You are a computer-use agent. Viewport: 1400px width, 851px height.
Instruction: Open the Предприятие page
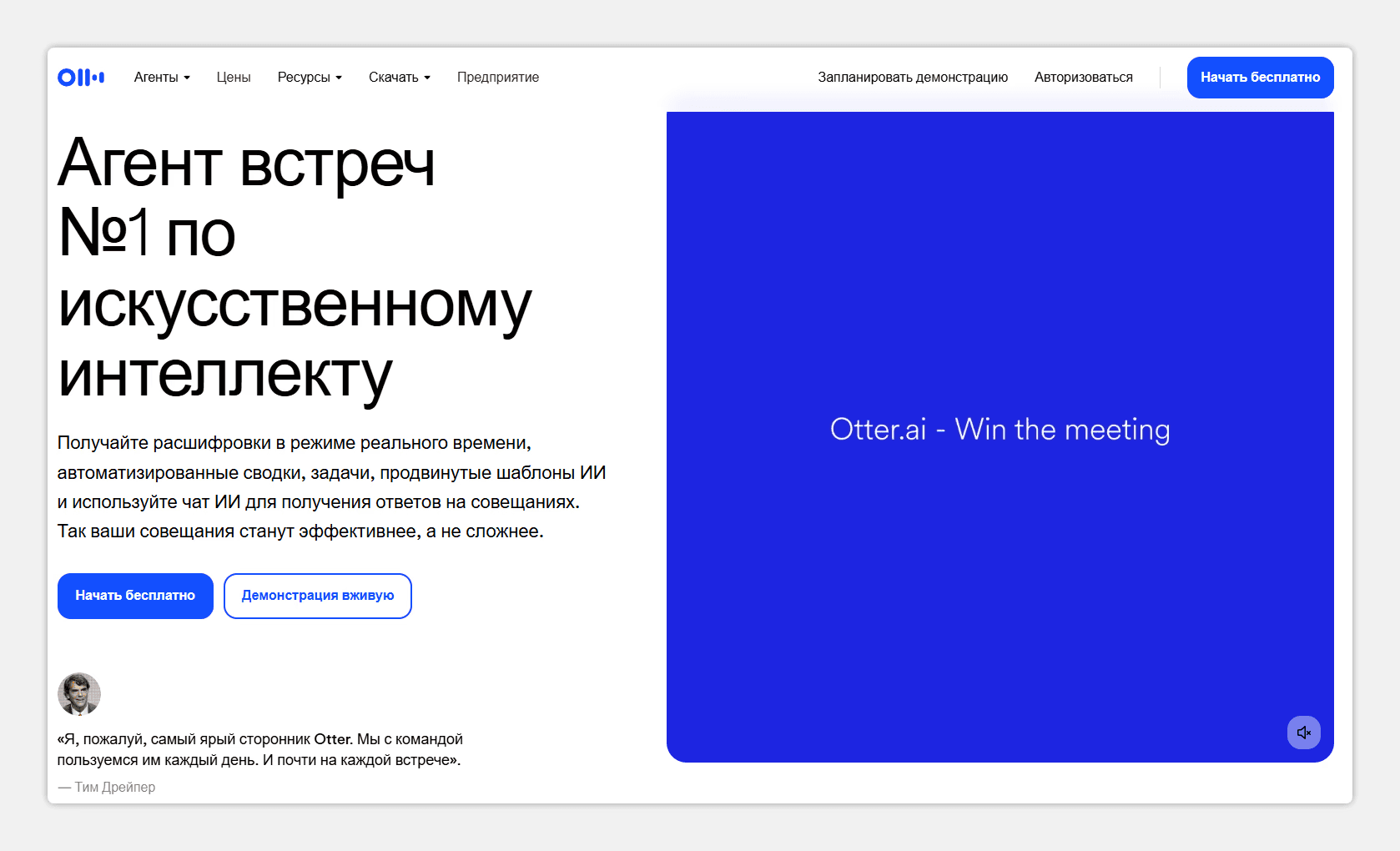(x=498, y=78)
